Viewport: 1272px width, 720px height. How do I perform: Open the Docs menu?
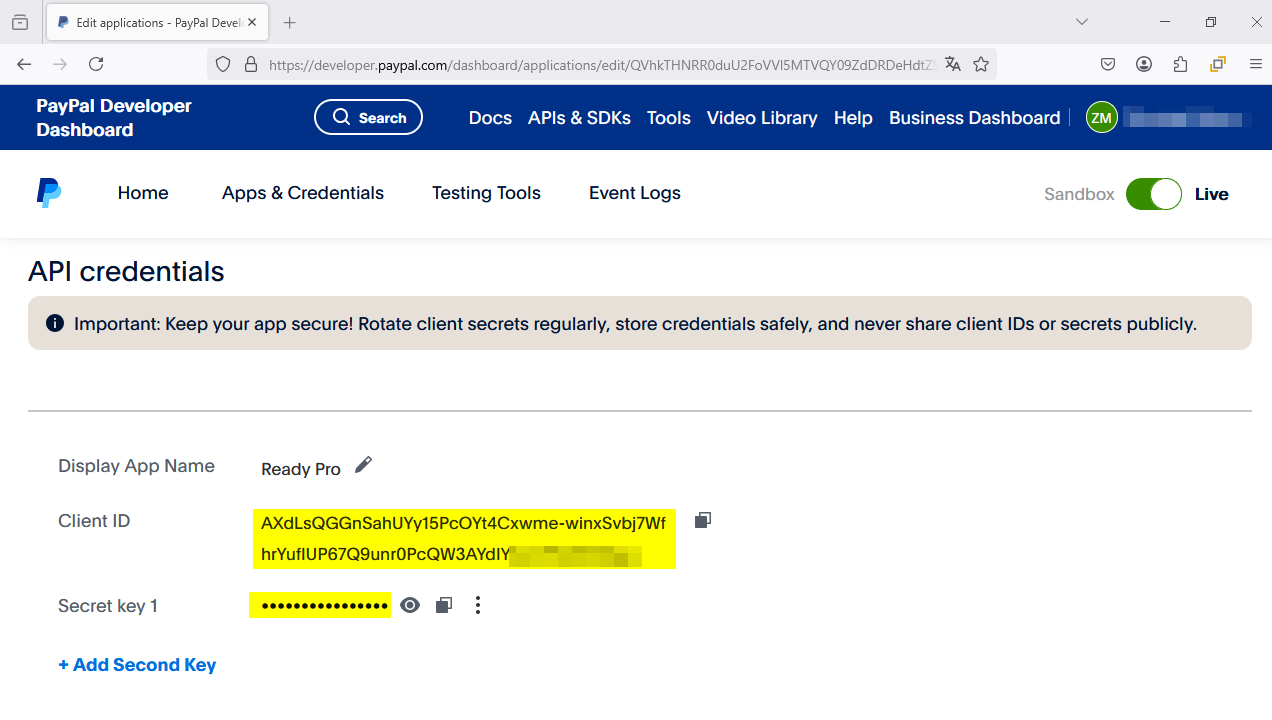(x=490, y=118)
